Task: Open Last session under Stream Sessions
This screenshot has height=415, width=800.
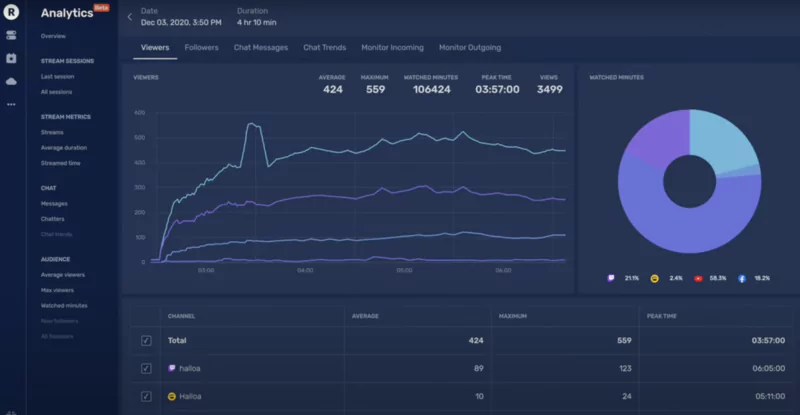Action: pos(57,77)
